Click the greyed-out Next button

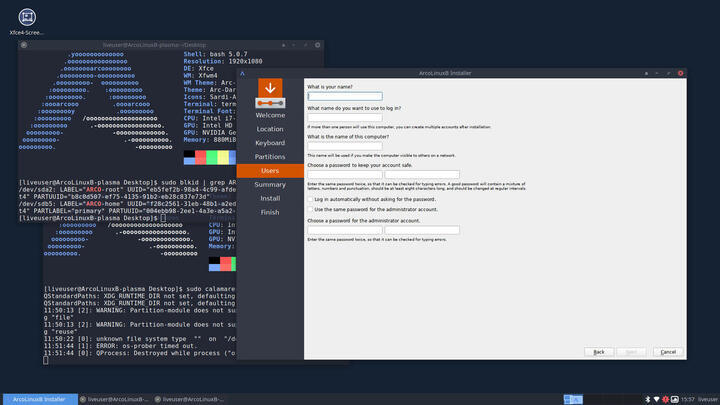(x=631, y=352)
